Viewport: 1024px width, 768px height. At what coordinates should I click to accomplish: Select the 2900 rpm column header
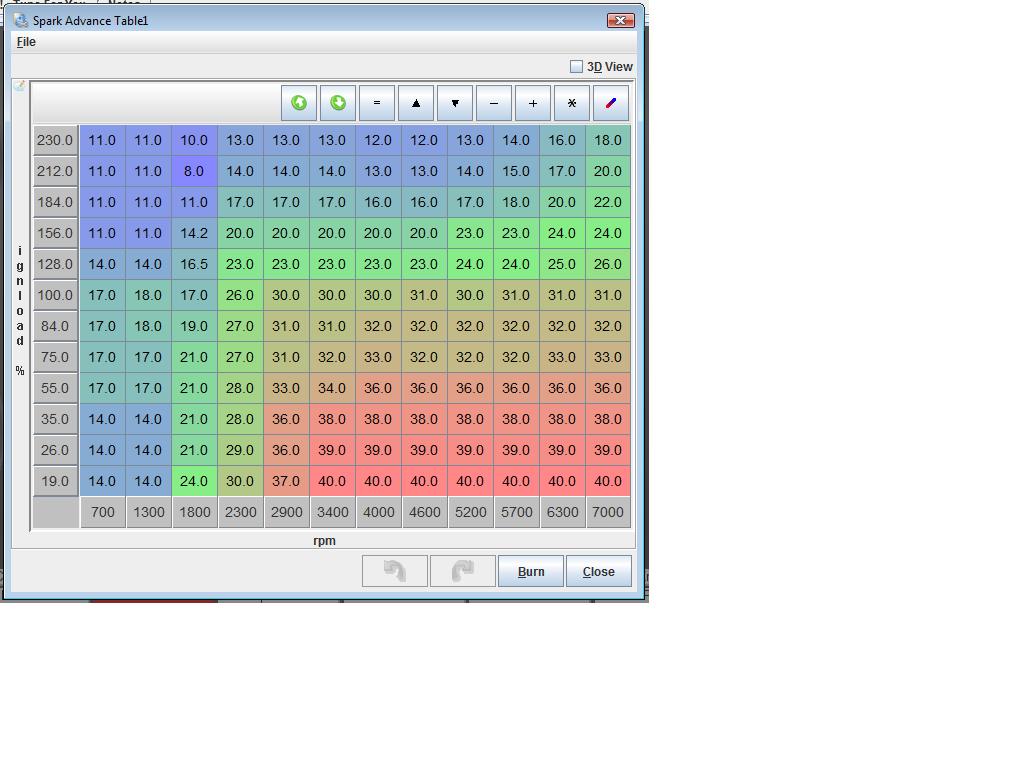click(x=287, y=513)
